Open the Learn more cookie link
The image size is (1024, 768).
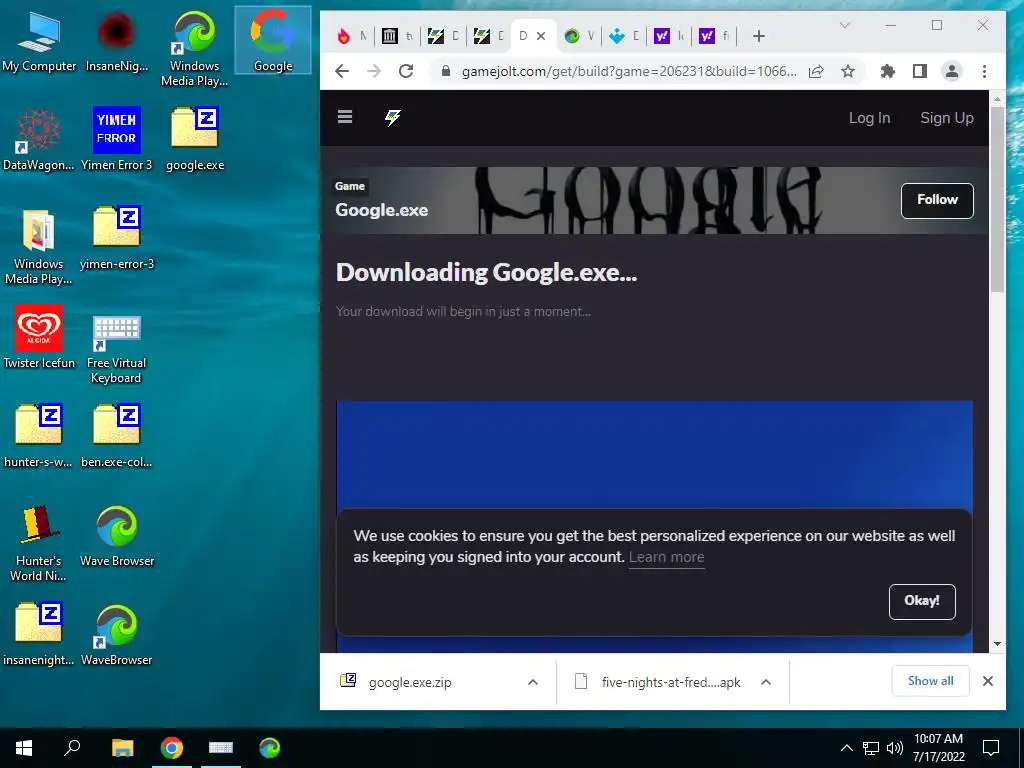click(666, 557)
